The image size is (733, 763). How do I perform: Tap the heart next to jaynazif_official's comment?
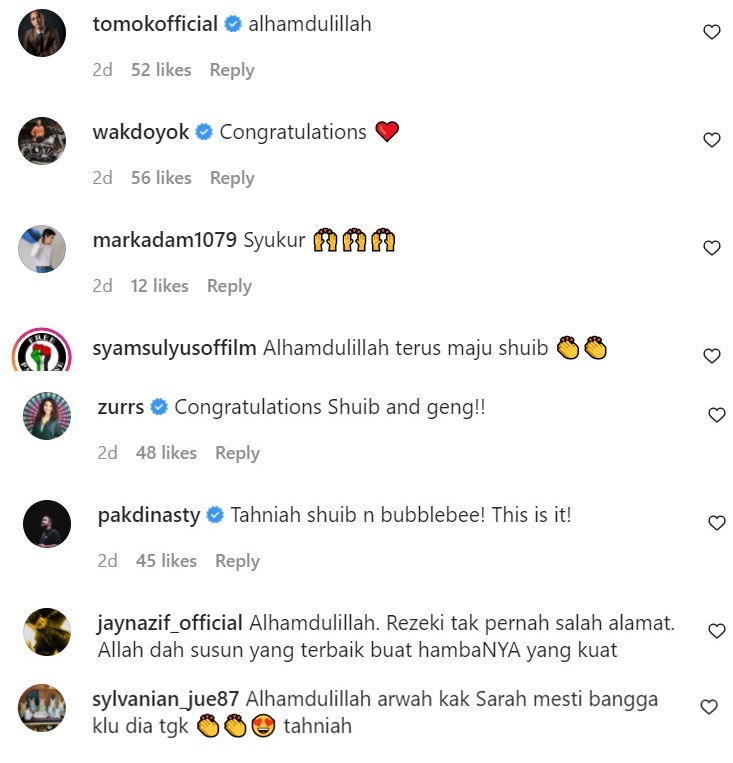pos(716,631)
